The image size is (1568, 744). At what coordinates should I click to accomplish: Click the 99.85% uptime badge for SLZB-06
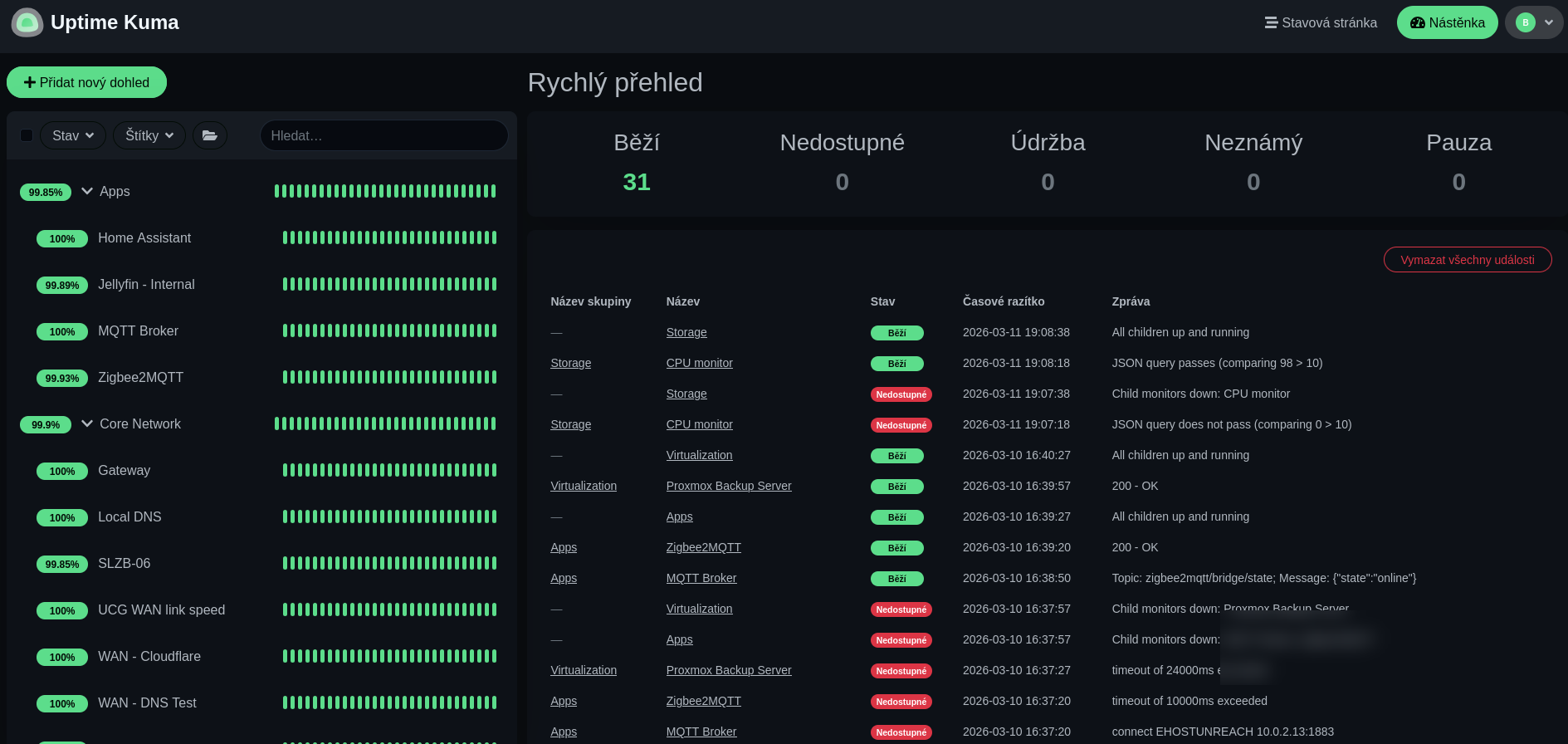[x=62, y=564]
